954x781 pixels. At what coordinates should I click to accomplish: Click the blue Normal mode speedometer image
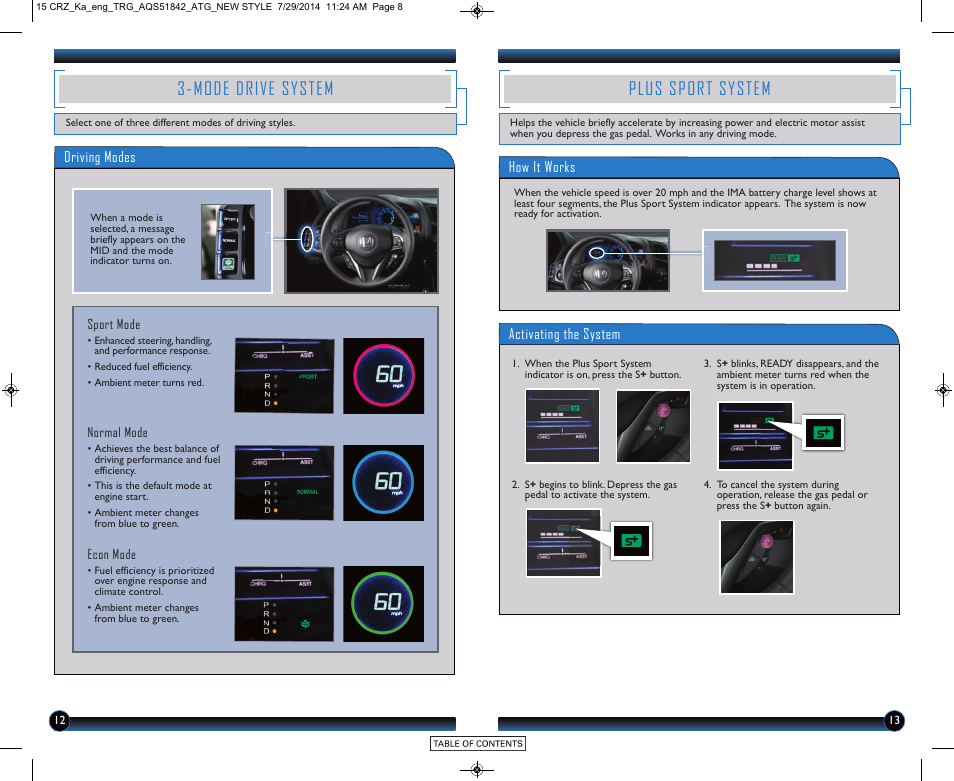(383, 483)
